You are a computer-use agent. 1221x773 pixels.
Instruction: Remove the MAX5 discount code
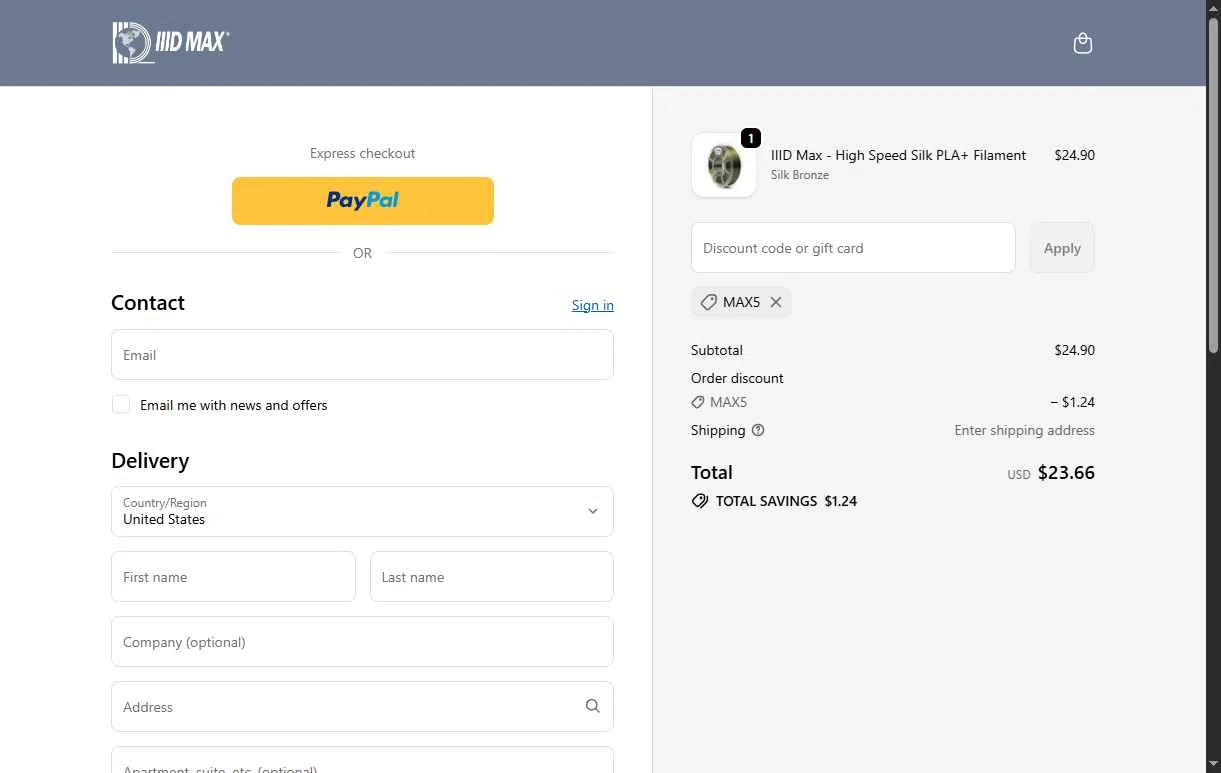coord(776,302)
